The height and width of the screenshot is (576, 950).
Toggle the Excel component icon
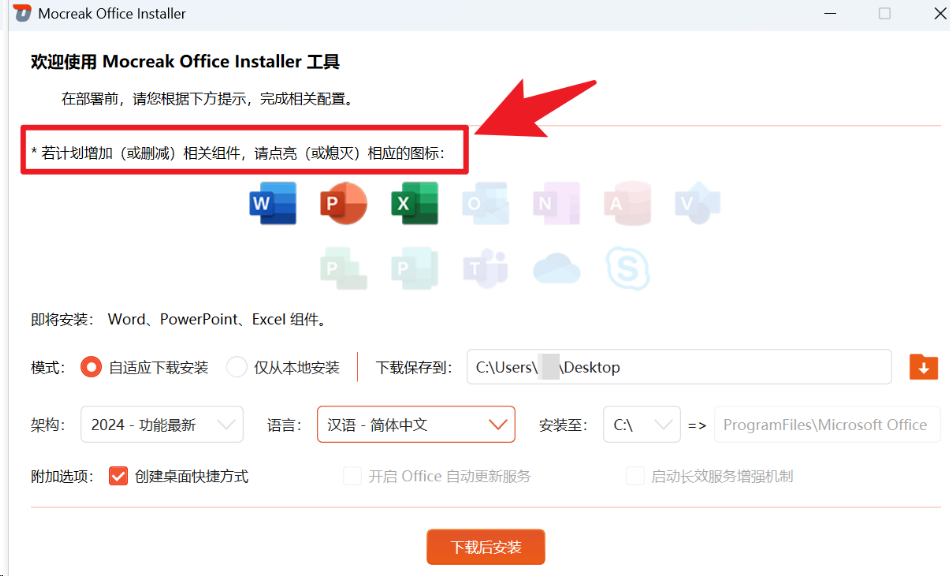click(x=414, y=204)
